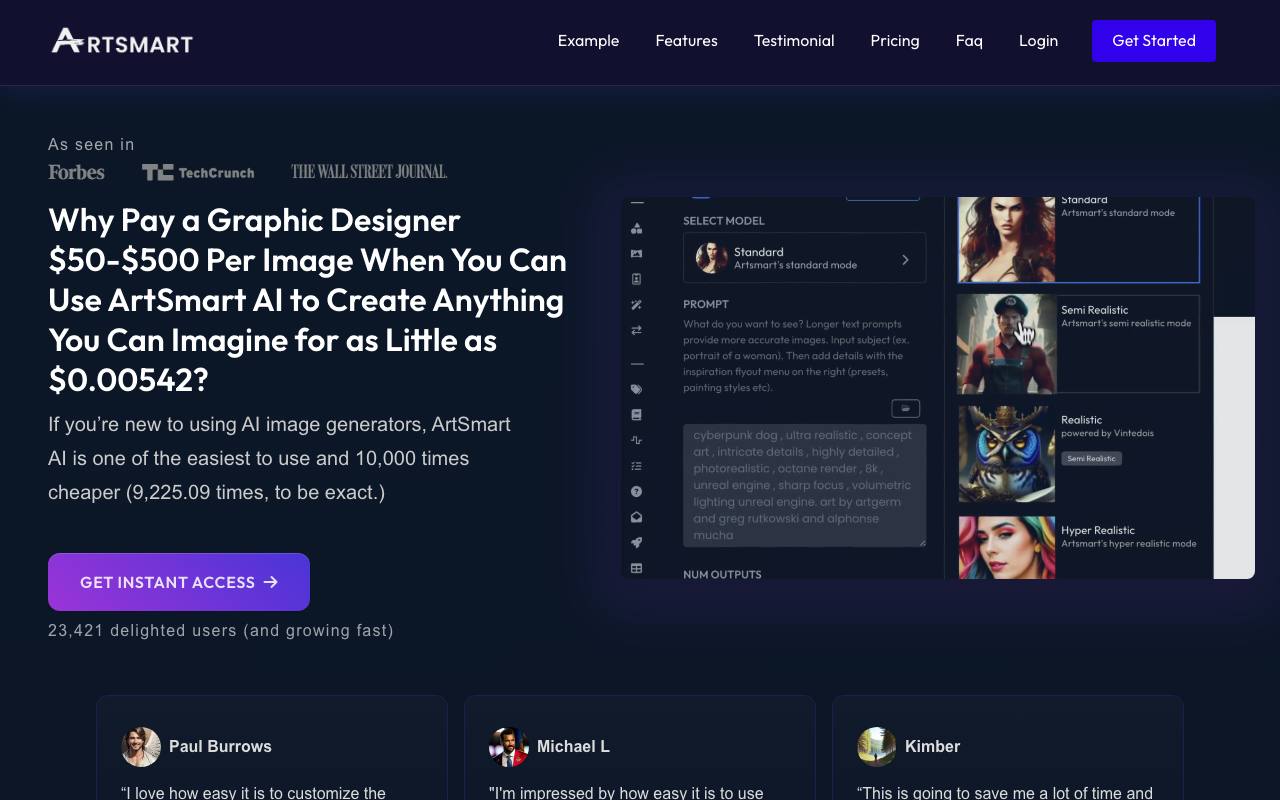This screenshot has width=1280, height=800.
Task: Click the main headline about graphic designer cost
Action: point(307,300)
